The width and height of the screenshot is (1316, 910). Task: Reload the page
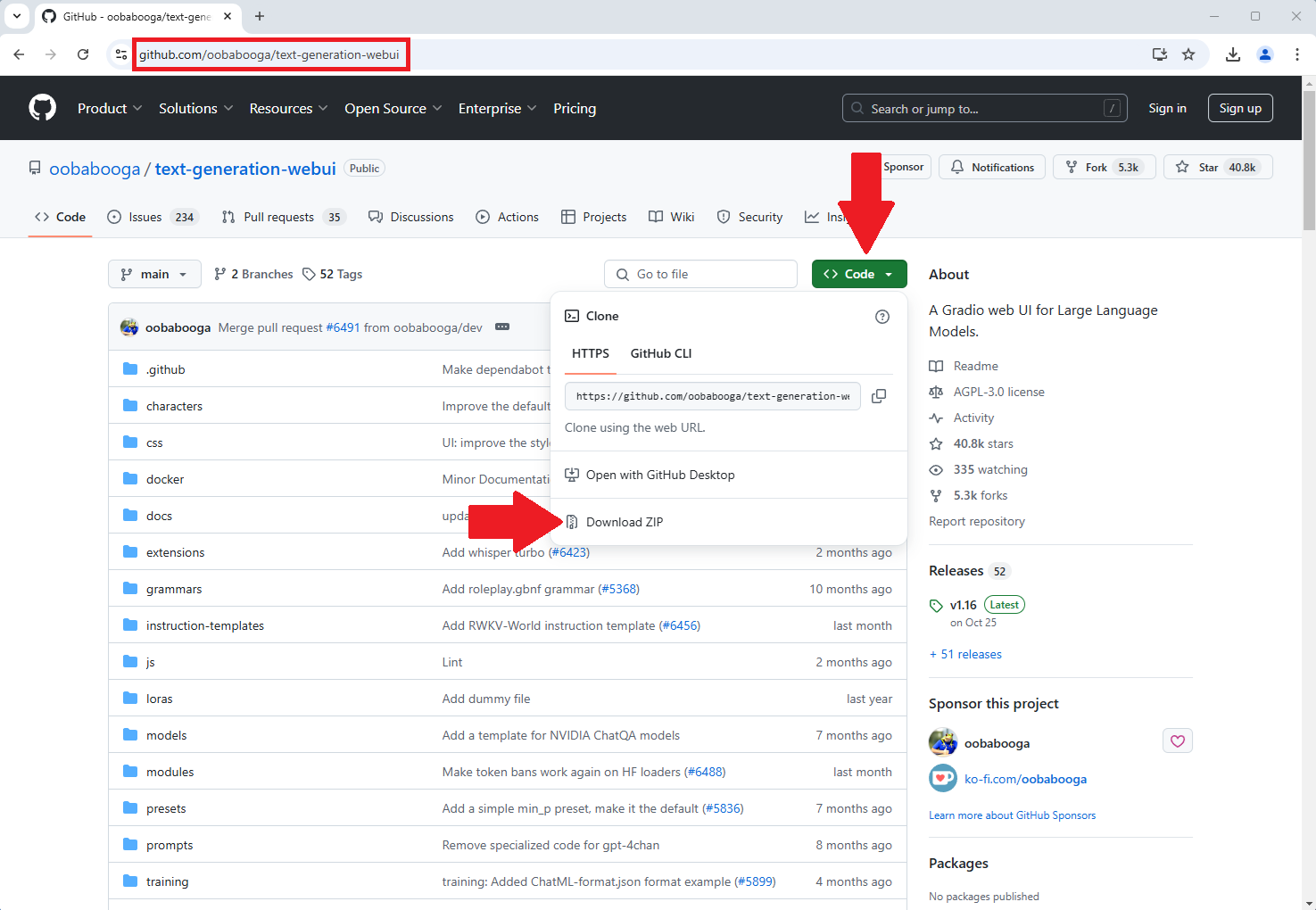[x=83, y=54]
